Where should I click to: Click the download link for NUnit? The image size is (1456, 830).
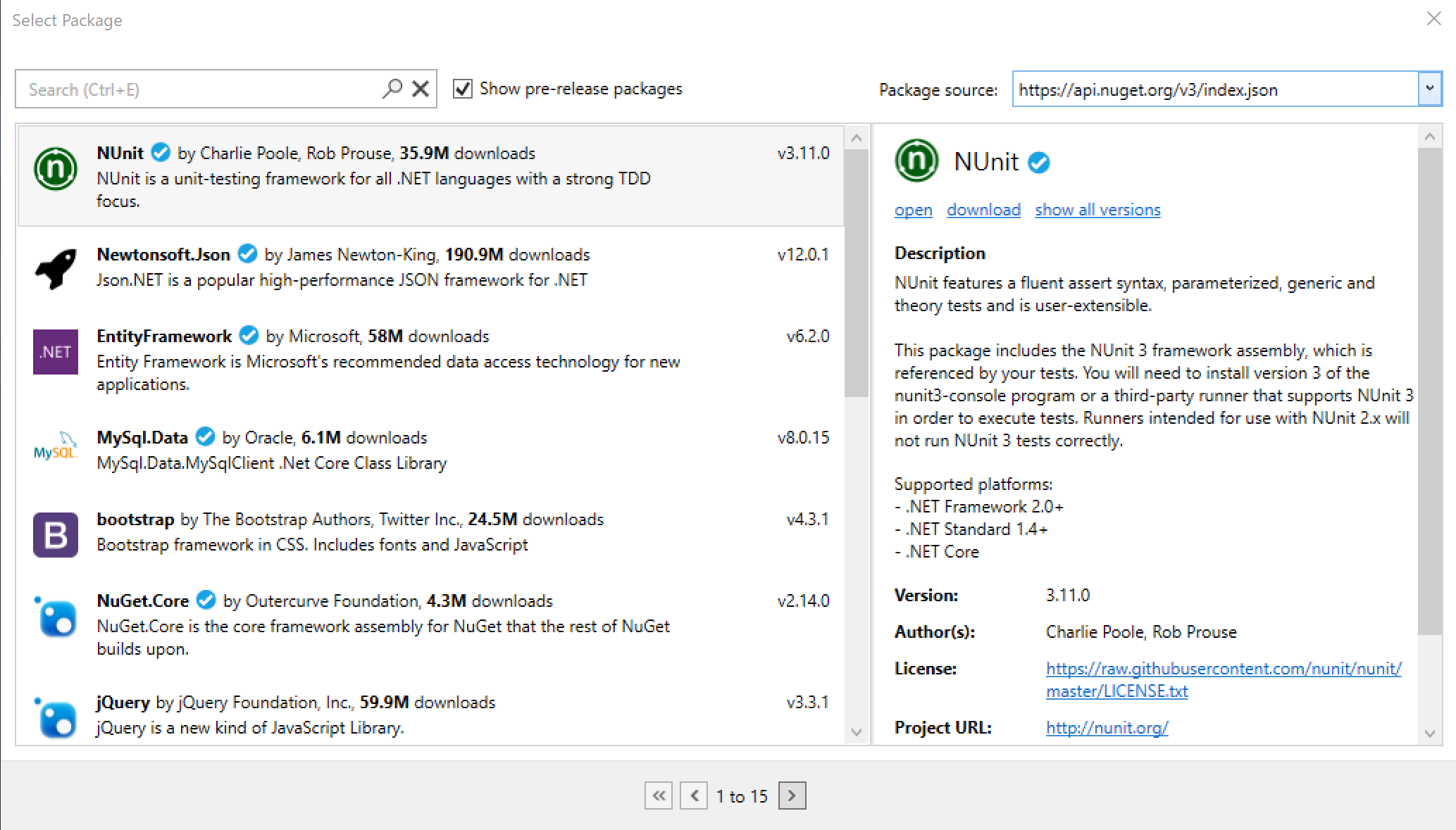(983, 210)
